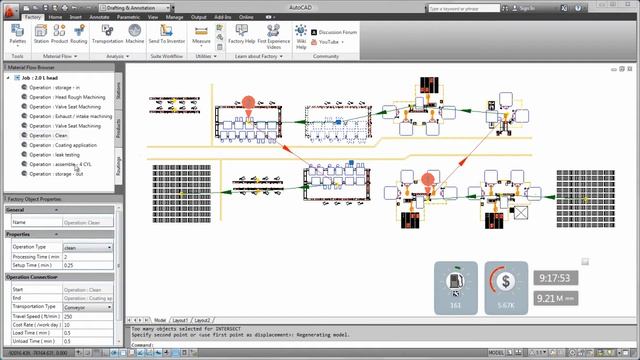Select Operation : leak testing
640x360 pixels.
(x=54, y=155)
